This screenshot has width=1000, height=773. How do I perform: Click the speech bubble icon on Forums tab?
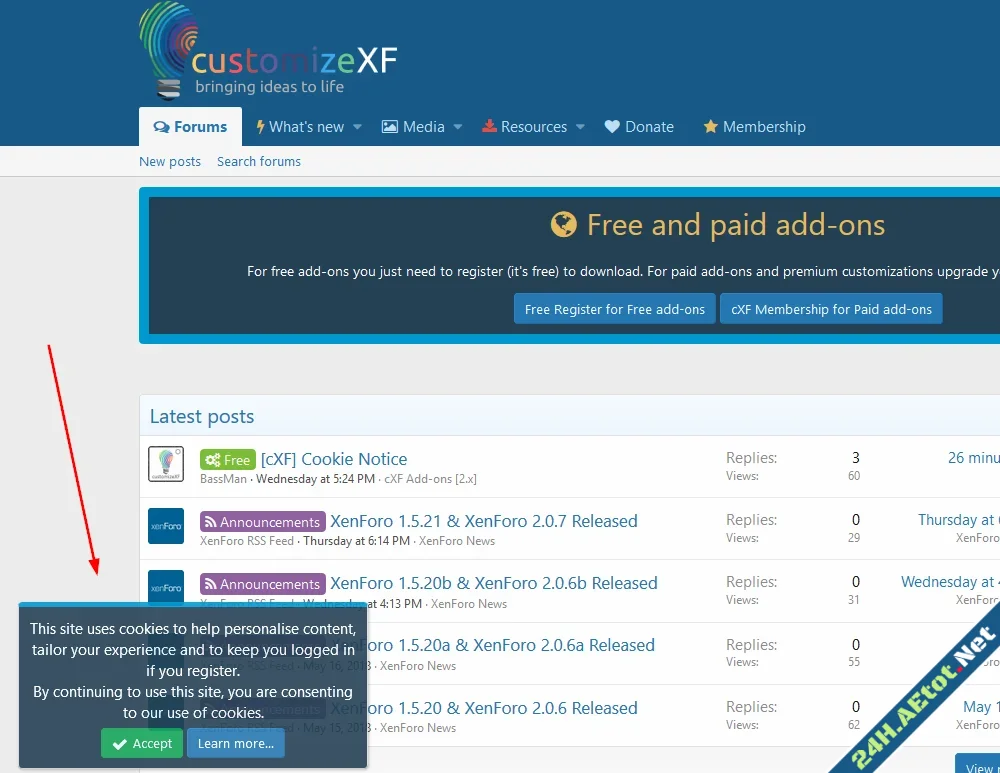click(161, 126)
